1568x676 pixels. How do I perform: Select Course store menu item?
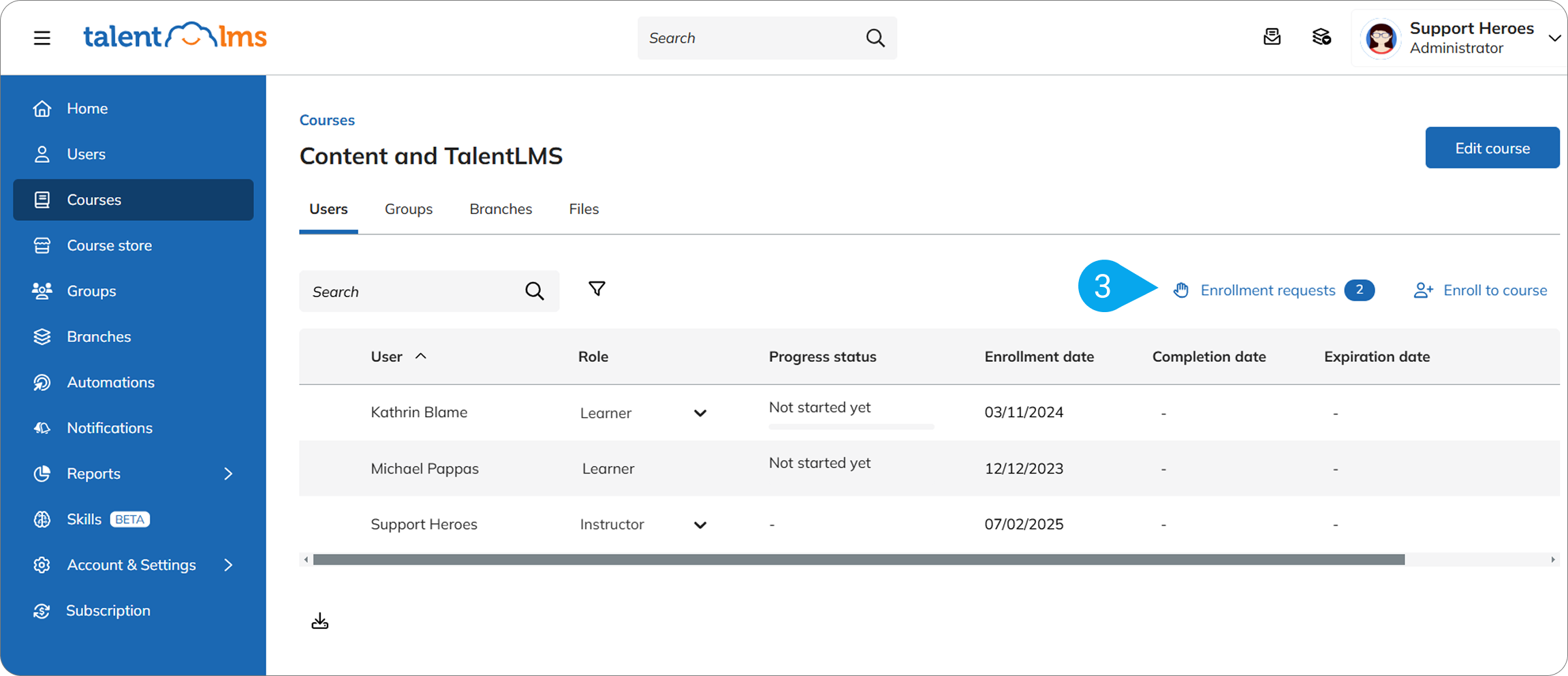[110, 245]
